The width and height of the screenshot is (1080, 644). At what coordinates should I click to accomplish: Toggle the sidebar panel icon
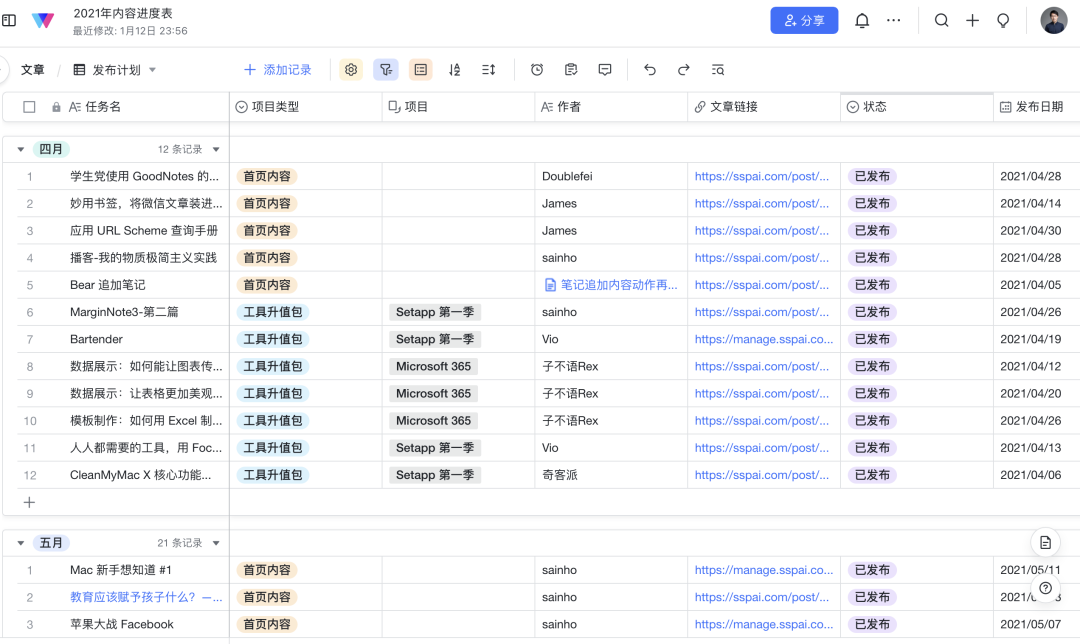point(9,20)
